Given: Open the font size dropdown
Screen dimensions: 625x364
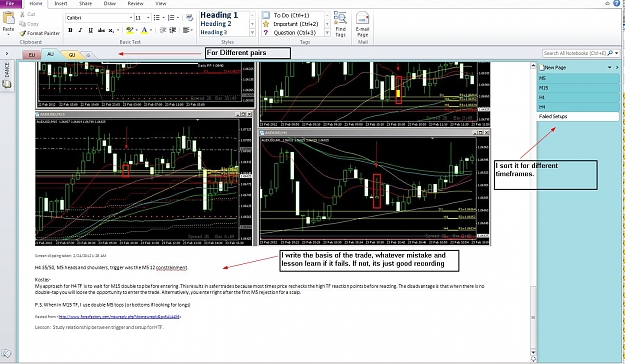Looking at the screenshot, I should [148, 18].
